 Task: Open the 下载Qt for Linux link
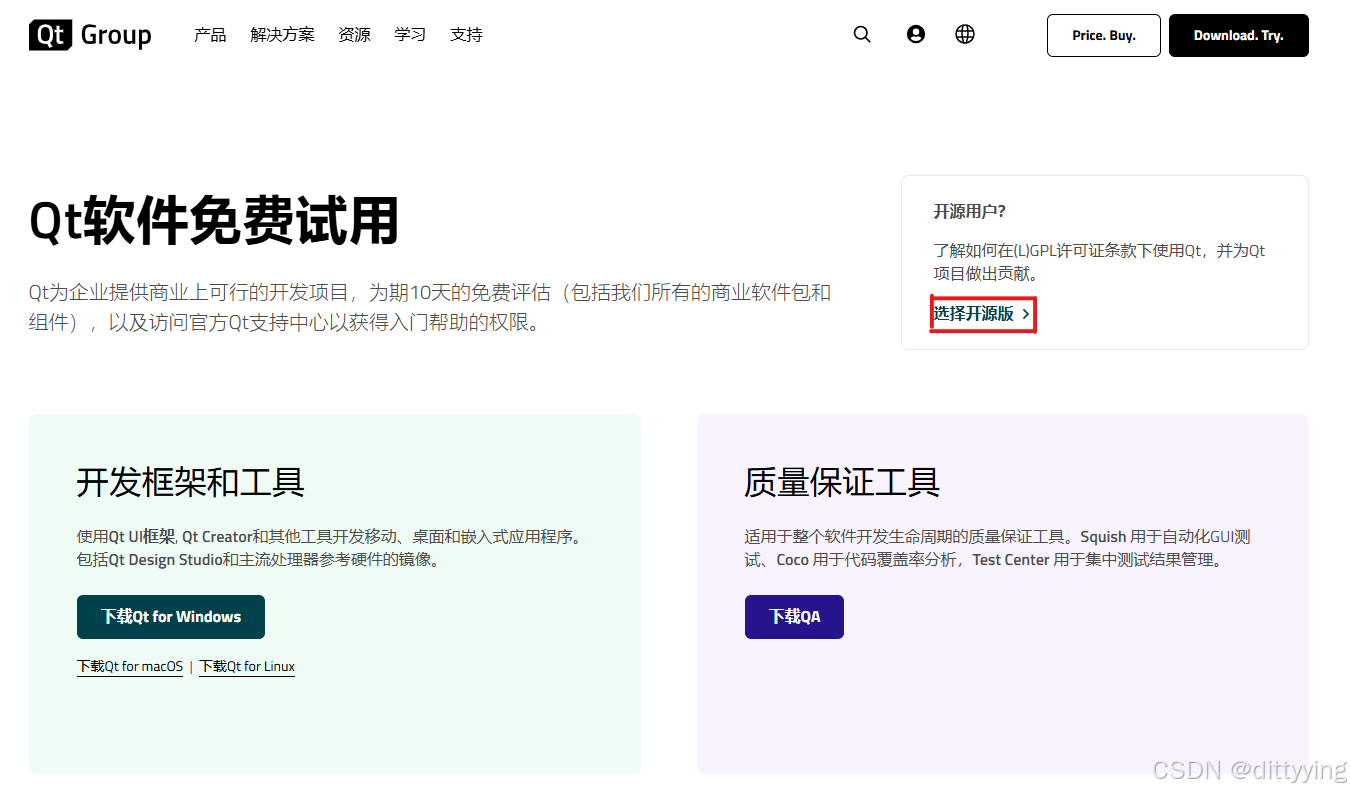tap(247, 666)
